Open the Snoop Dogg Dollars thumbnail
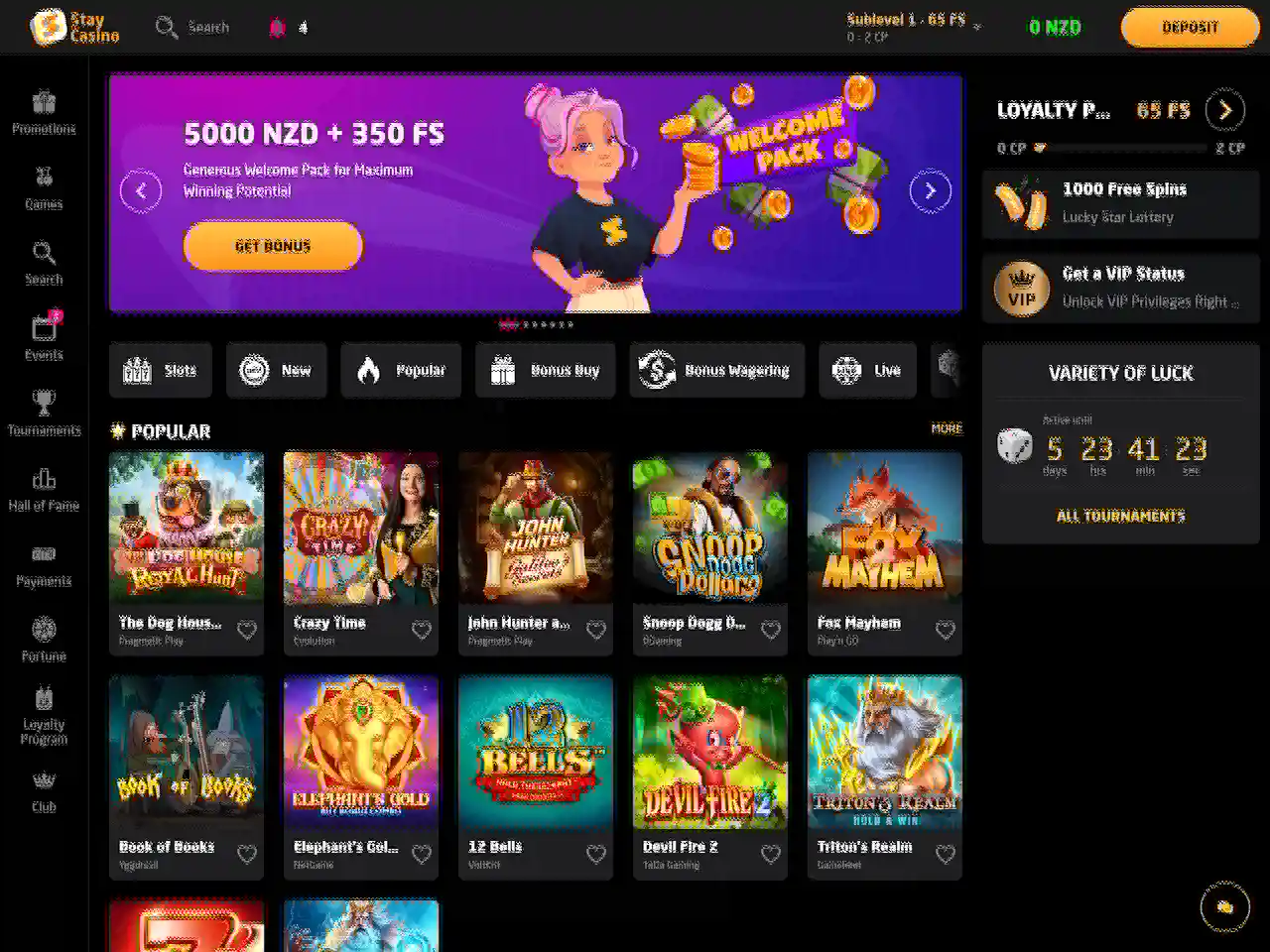The width and height of the screenshot is (1270, 952). 710,528
